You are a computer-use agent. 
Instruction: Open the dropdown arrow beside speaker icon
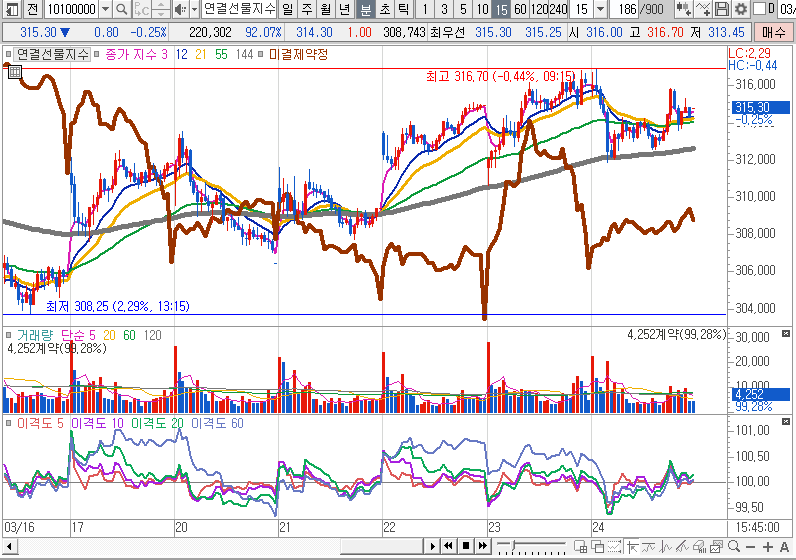point(192,9)
